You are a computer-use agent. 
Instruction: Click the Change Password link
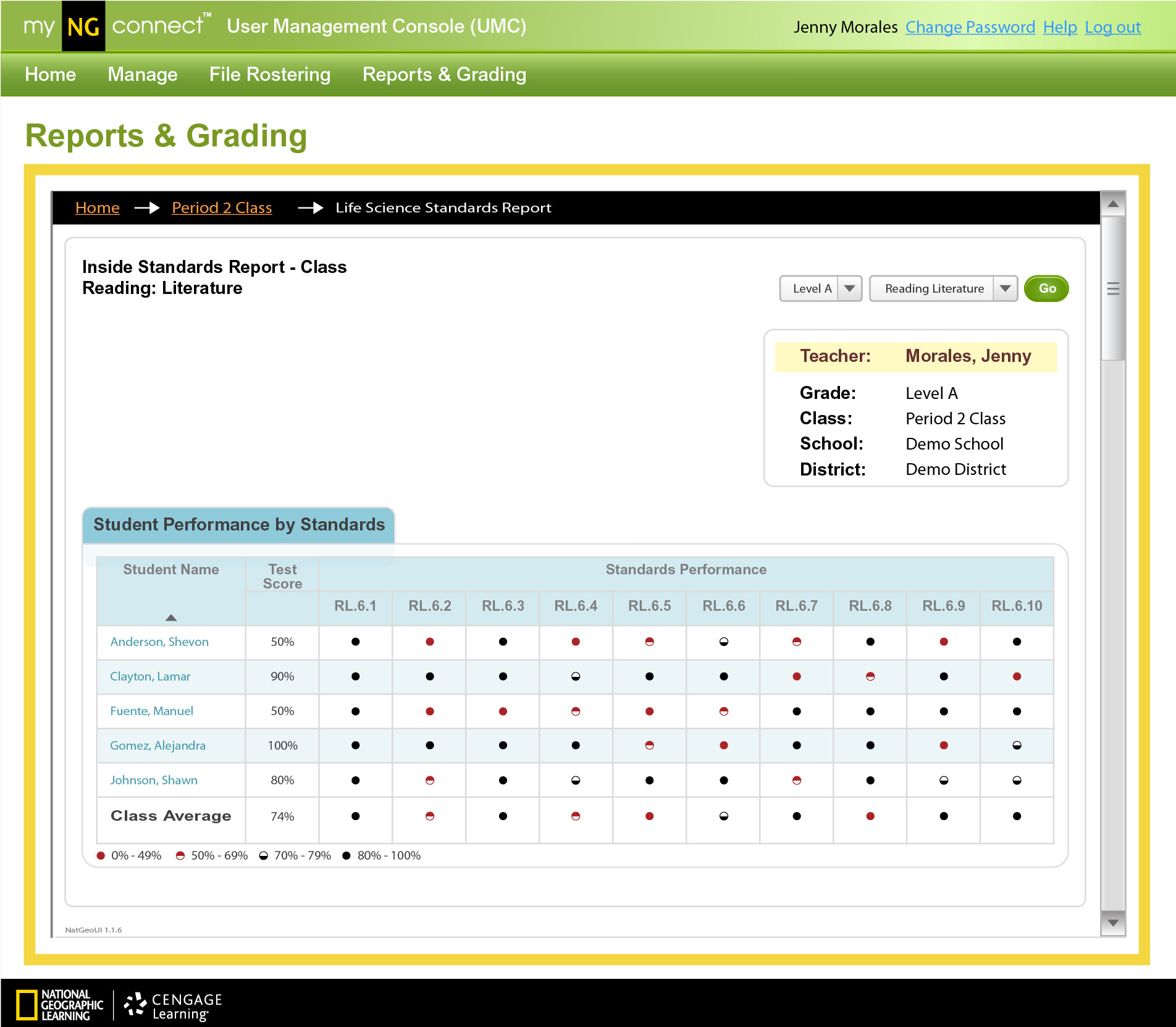point(970,27)
